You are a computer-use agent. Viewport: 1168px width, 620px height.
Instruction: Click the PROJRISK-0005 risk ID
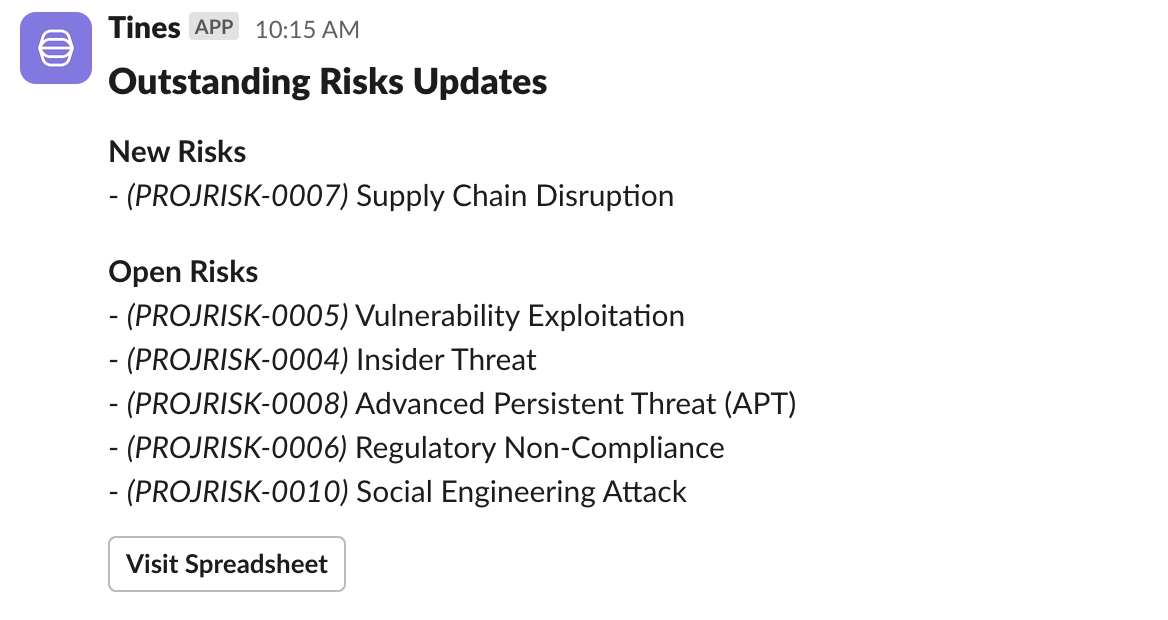pyautogui.click(x=237, y=316)
